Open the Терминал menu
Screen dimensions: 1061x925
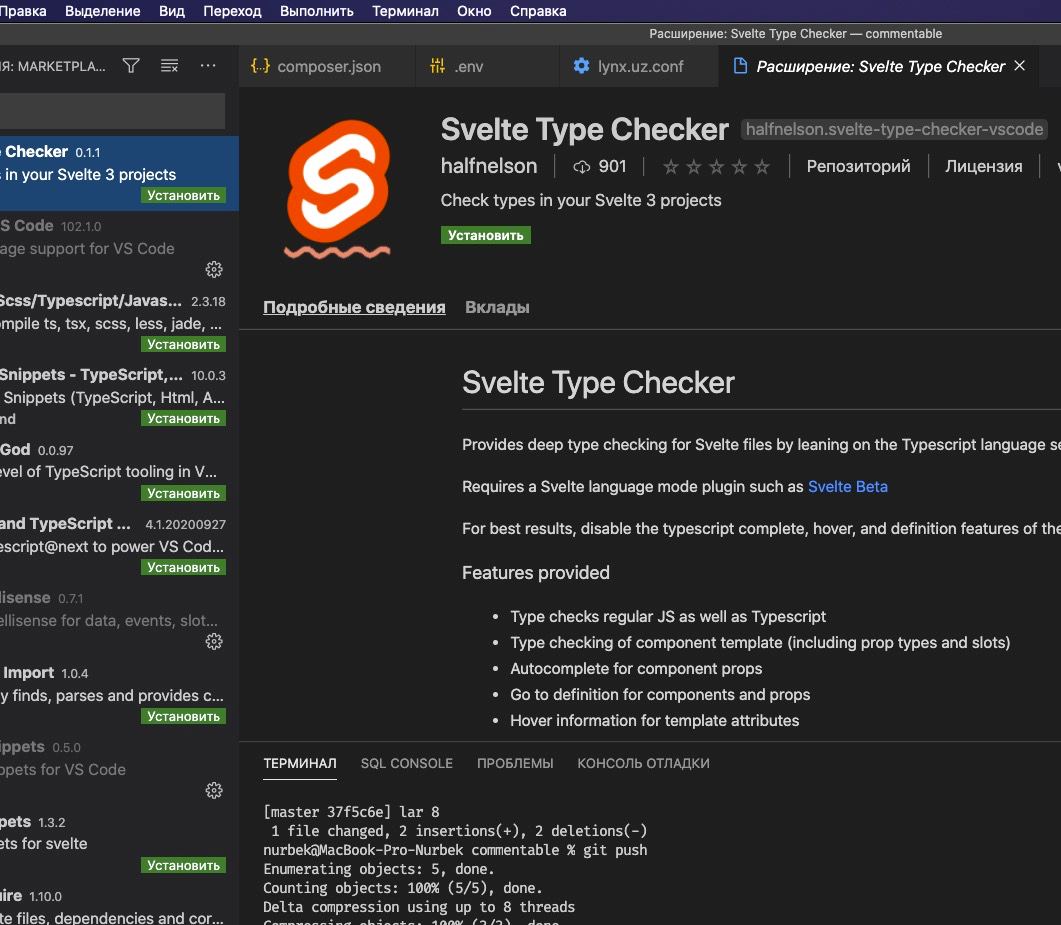coord(405,11)
